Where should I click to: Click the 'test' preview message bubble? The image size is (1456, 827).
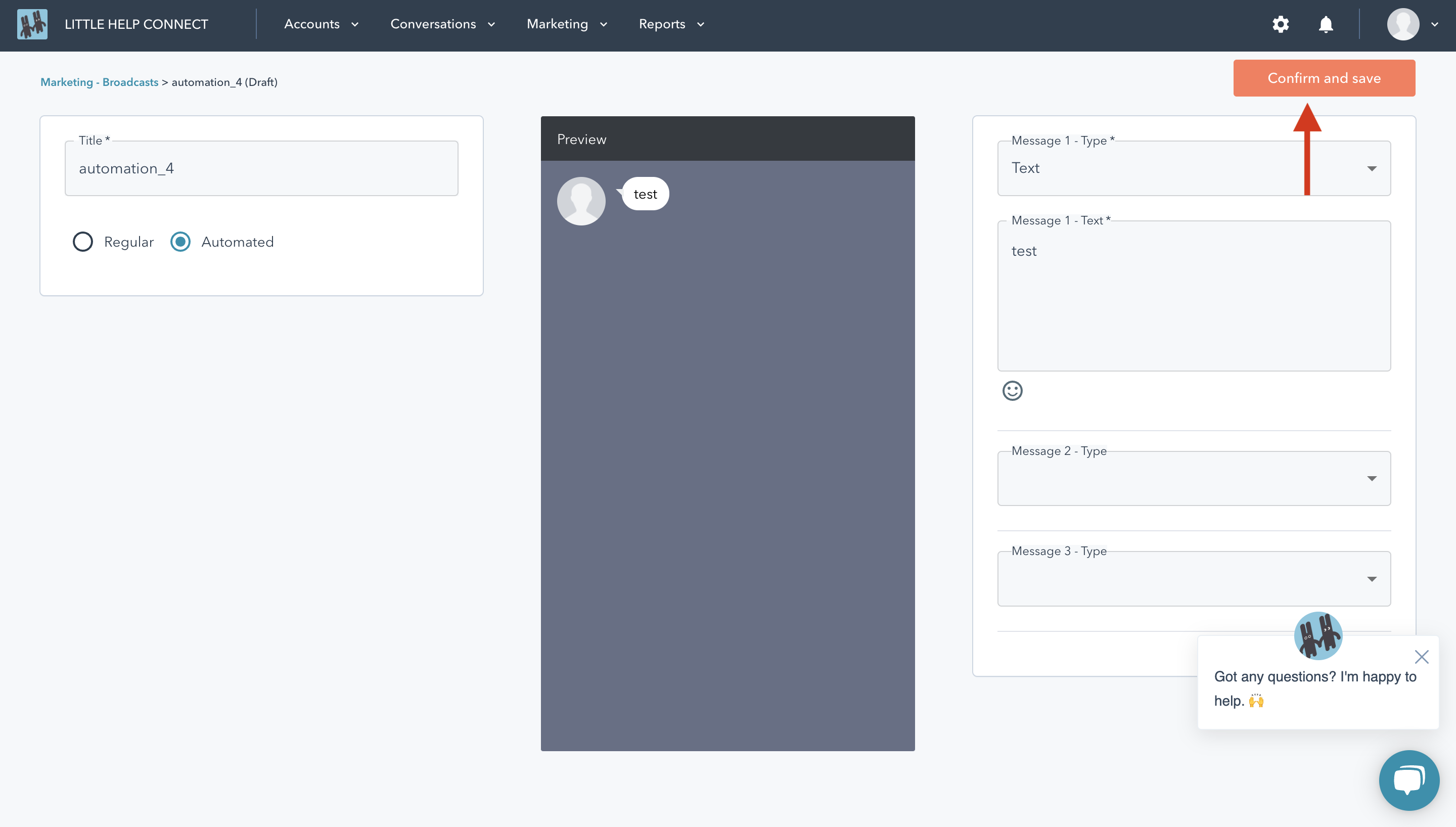click(x=645, y=194)
